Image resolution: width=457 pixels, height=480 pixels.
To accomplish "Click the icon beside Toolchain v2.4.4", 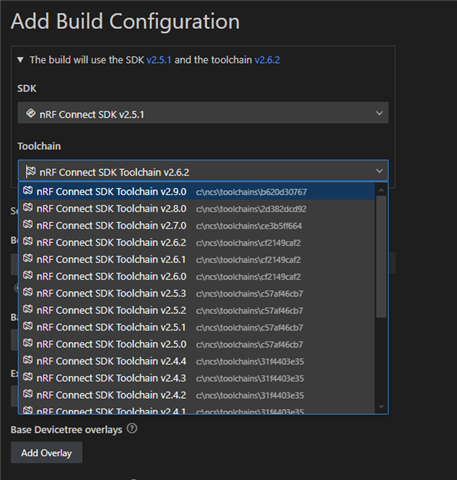I will [x=28, y=361].
